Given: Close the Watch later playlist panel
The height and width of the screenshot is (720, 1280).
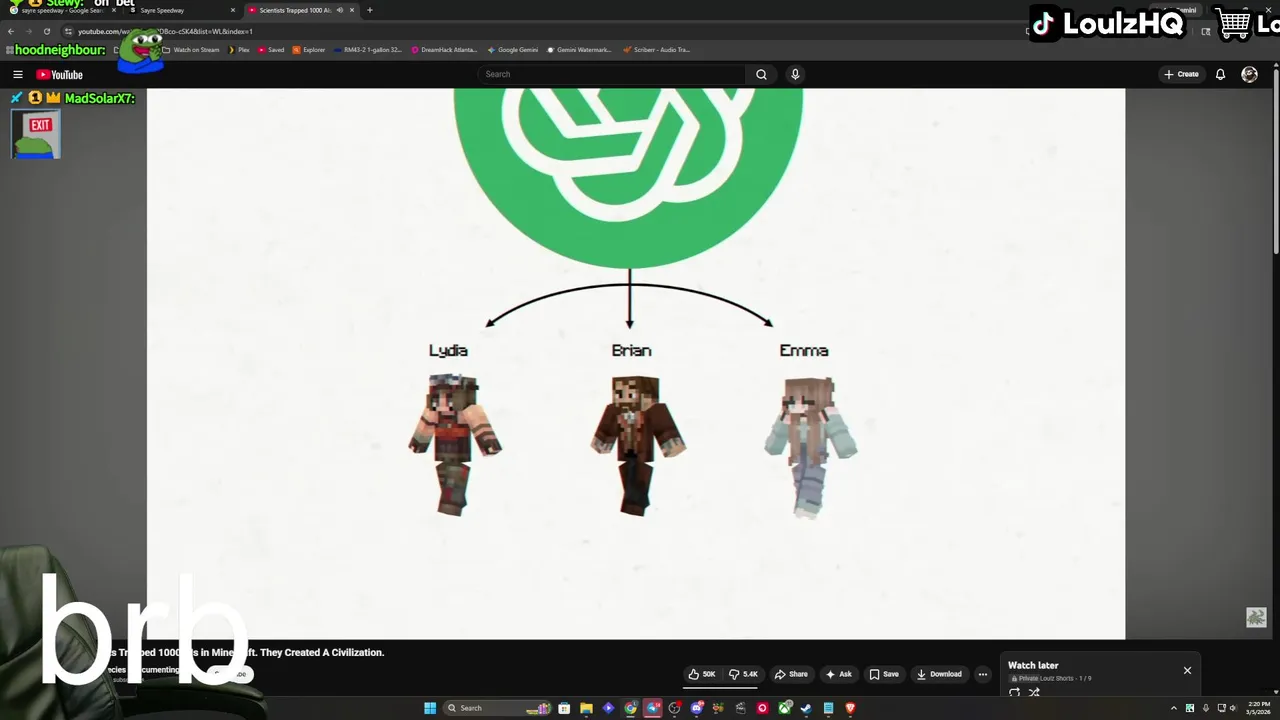Looking at the screenshot, I should 1187,670.
